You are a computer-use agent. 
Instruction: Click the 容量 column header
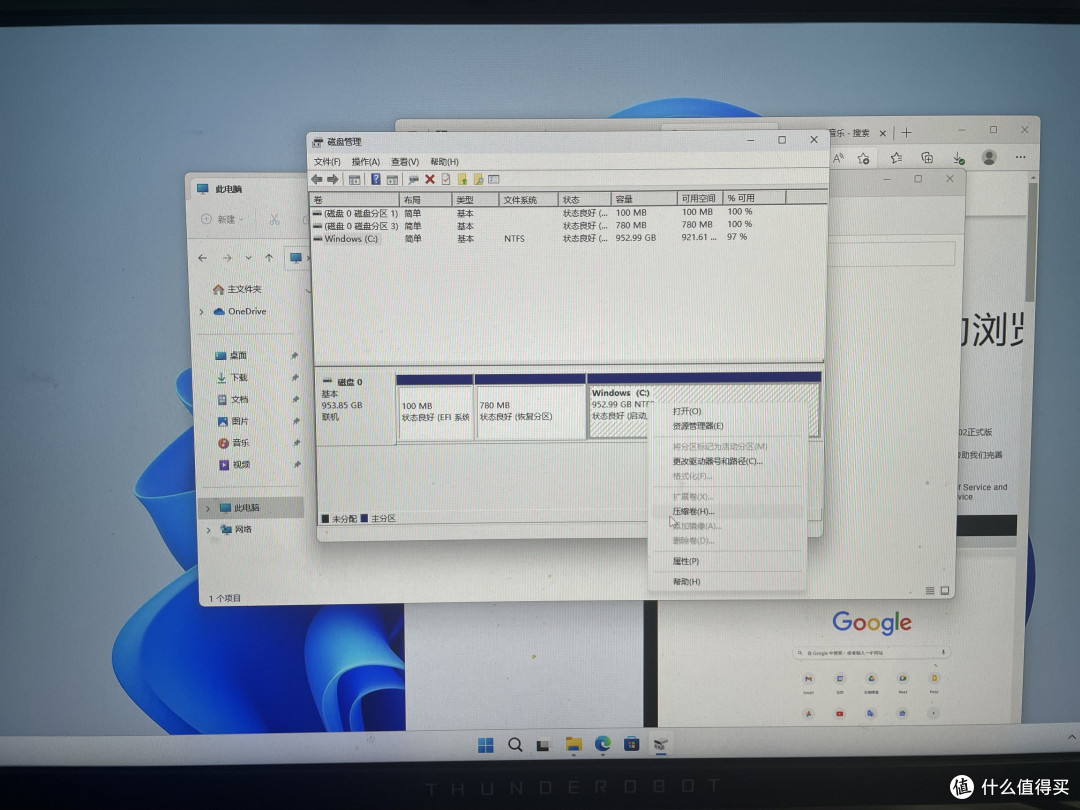tap(643, 199)
